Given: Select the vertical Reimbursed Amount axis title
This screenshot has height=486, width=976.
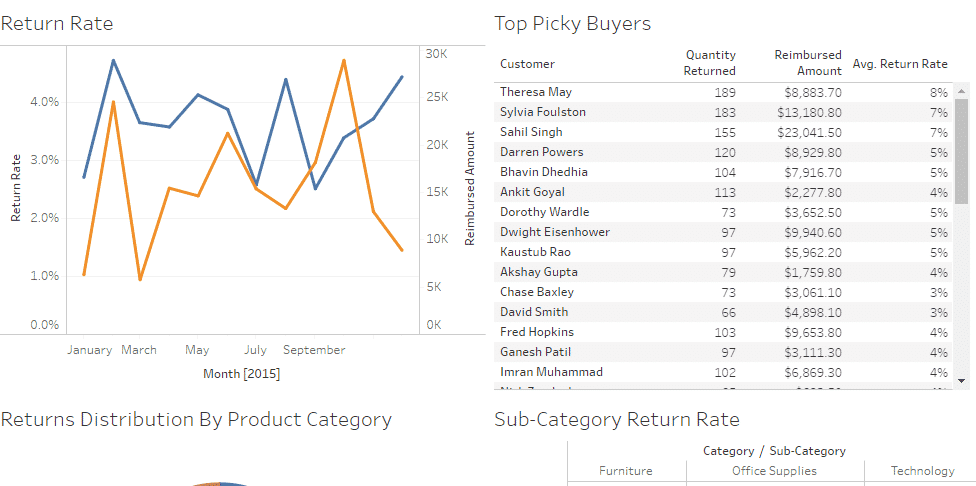Looking at the screenshot, I should click(469, 188).
